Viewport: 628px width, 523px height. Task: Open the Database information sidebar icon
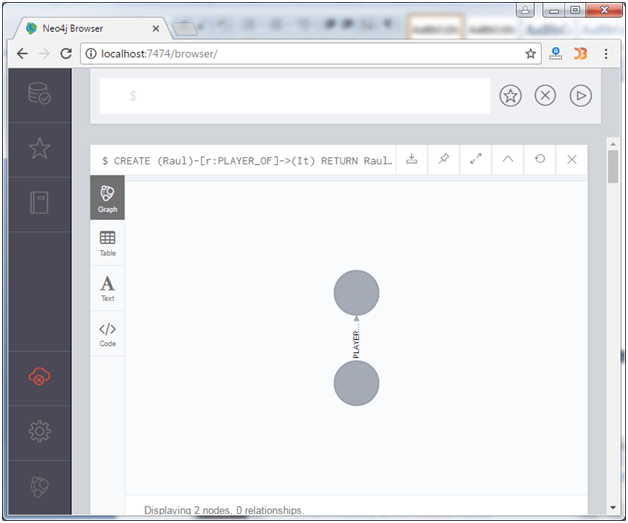tap(39, 94)
